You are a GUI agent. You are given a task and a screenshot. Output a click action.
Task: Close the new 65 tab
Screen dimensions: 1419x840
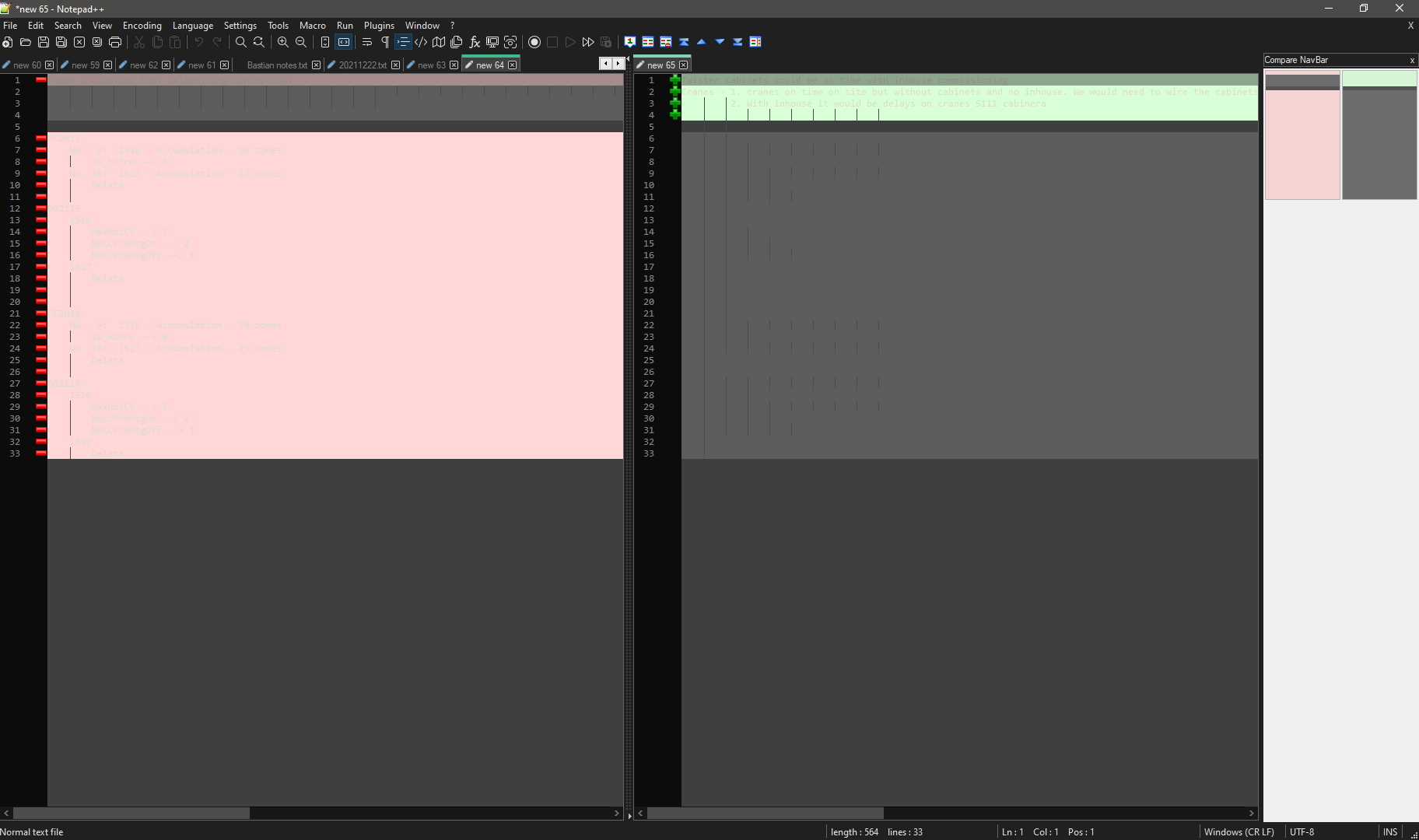pyautogui.click(x=684, y=65)
